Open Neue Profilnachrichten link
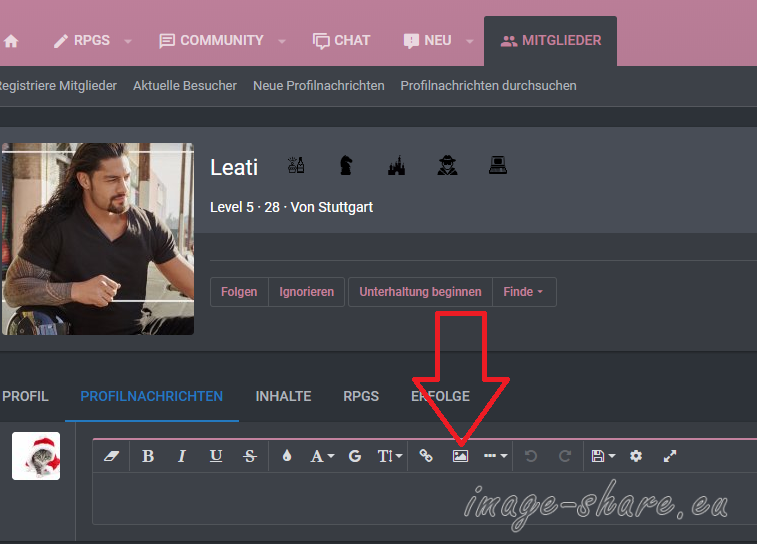This screenshot has width=757, height=544. [319, 86]
